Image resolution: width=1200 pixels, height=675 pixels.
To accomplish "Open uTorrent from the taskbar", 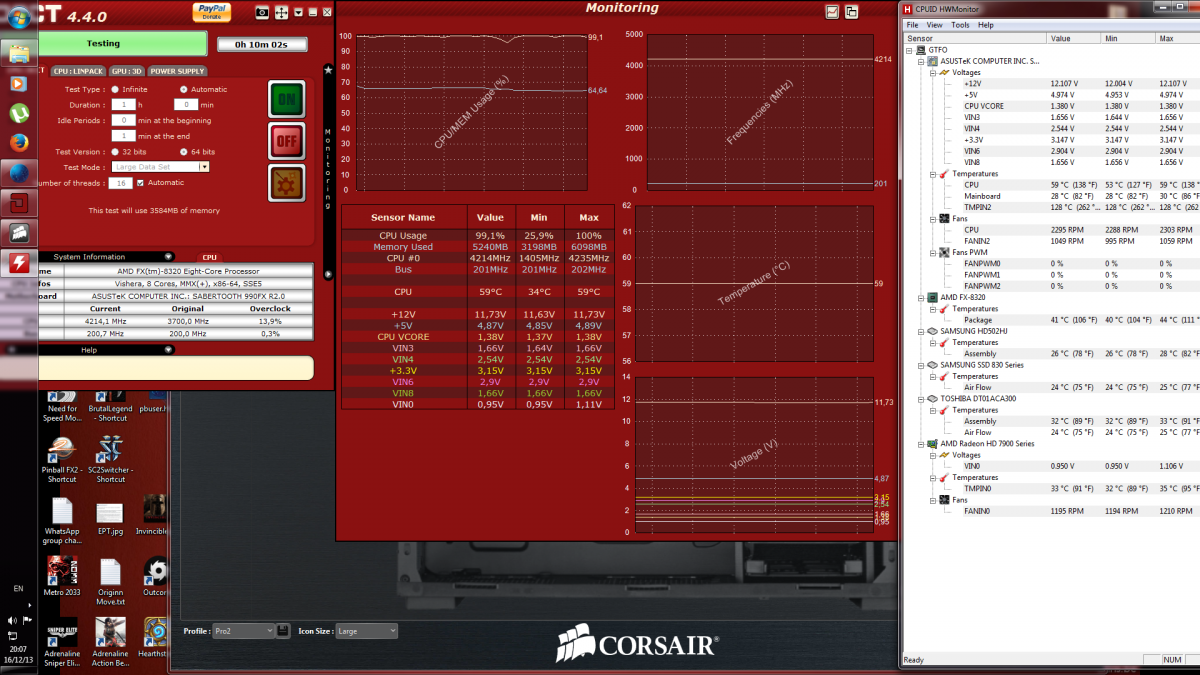I will pyautogui.click(x=18, y=113).
